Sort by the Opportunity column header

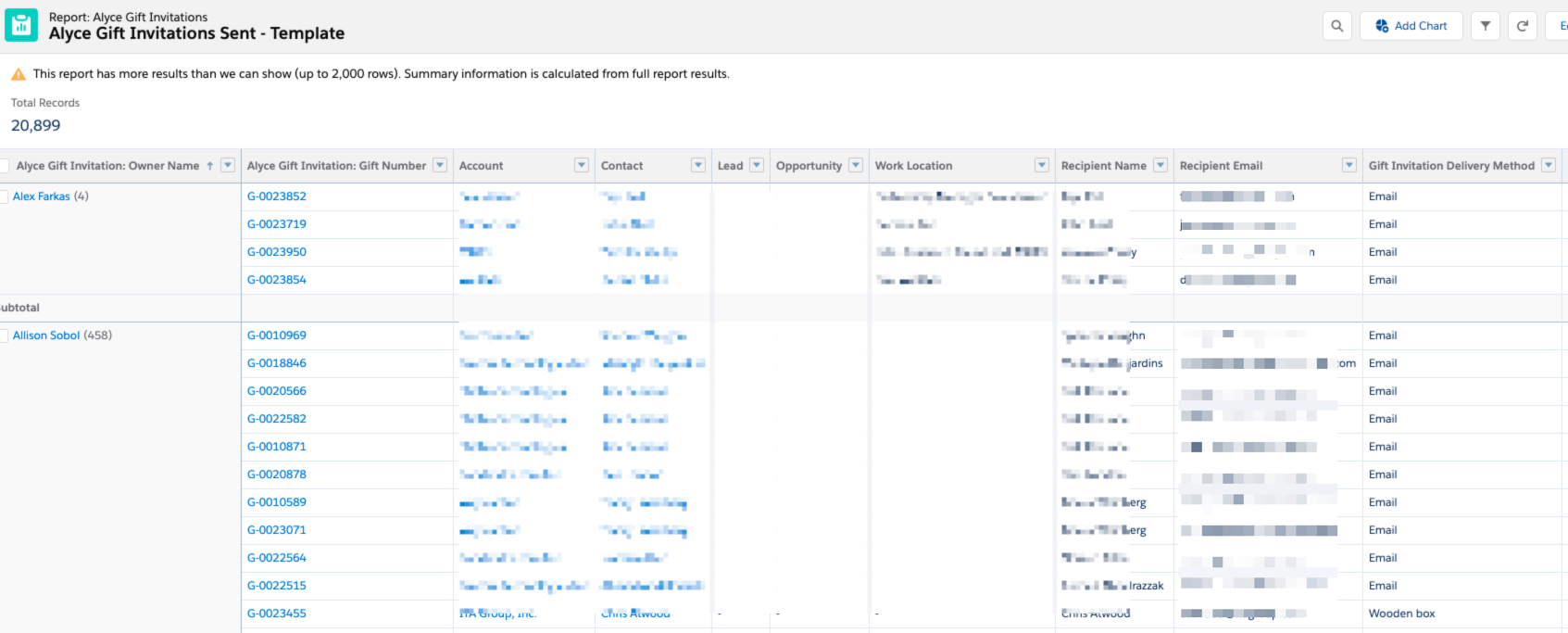[809, 166]
